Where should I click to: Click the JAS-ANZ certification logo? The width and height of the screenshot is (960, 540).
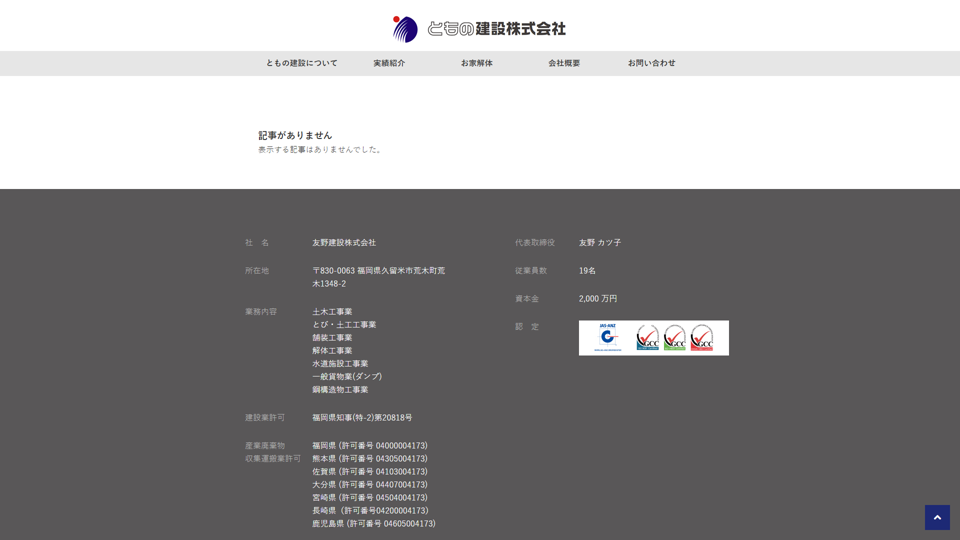point(608,338)
